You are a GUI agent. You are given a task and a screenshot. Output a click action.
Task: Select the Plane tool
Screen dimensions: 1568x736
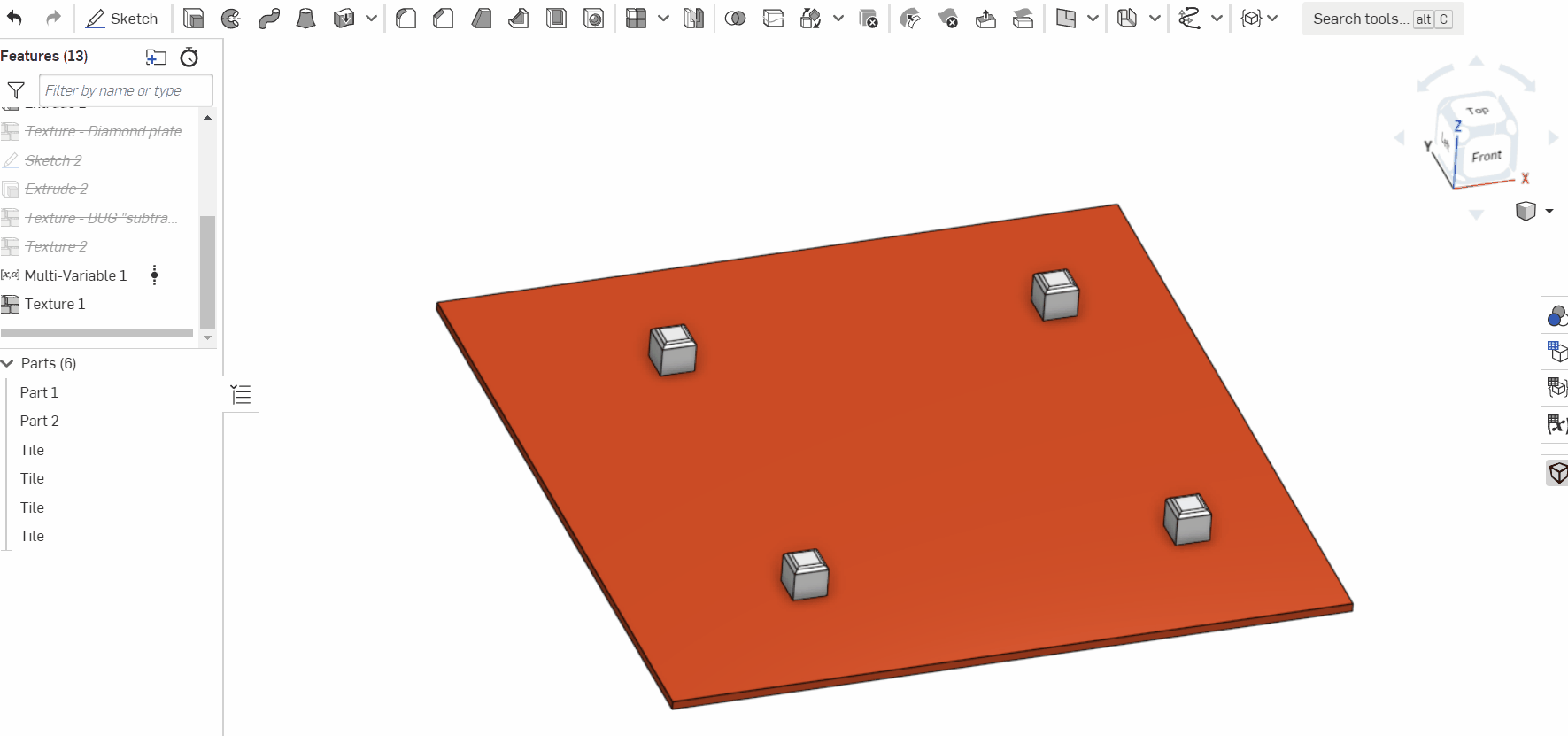click(1066, 19)
